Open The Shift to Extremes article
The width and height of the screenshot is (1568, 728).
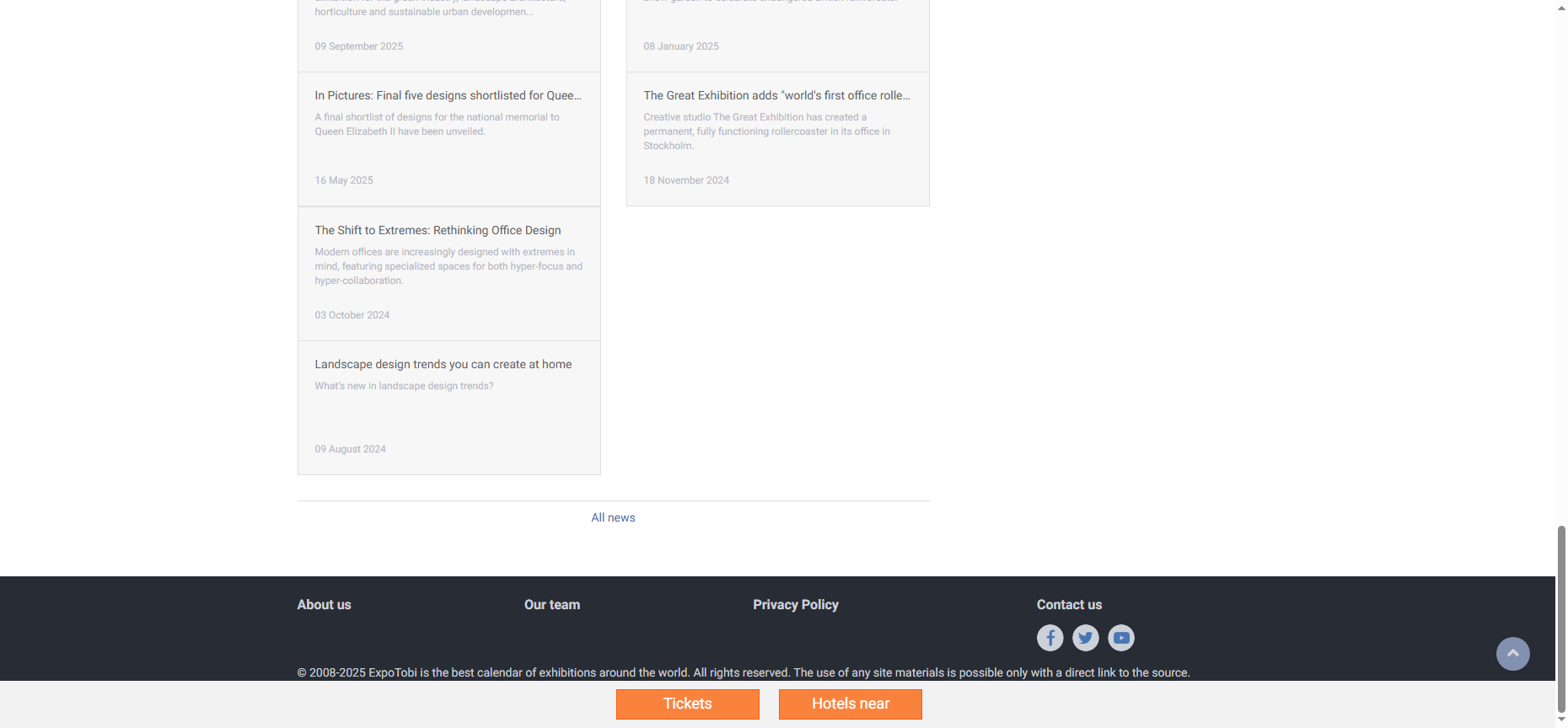click(438, 230)
